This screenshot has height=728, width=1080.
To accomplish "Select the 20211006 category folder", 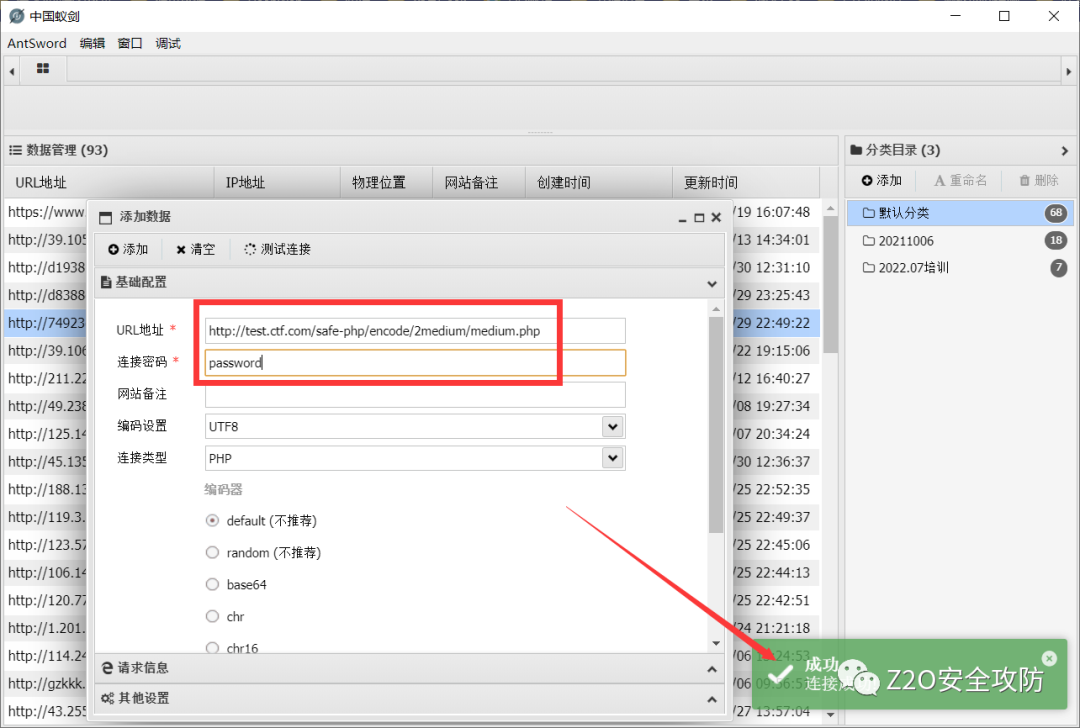I will pyautogui.click(x=961, y=240).
